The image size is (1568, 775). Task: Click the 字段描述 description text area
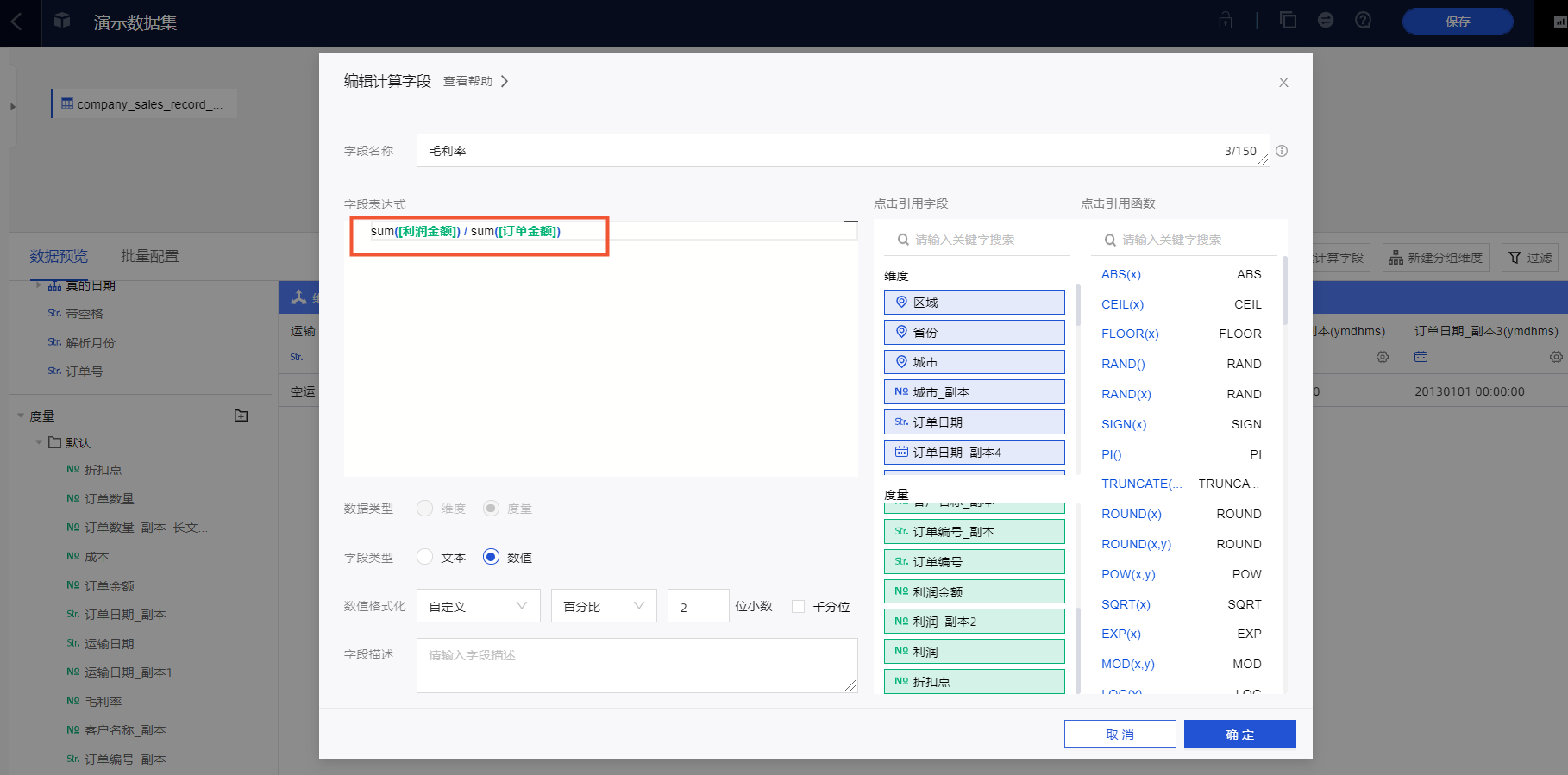coord(637,665)
